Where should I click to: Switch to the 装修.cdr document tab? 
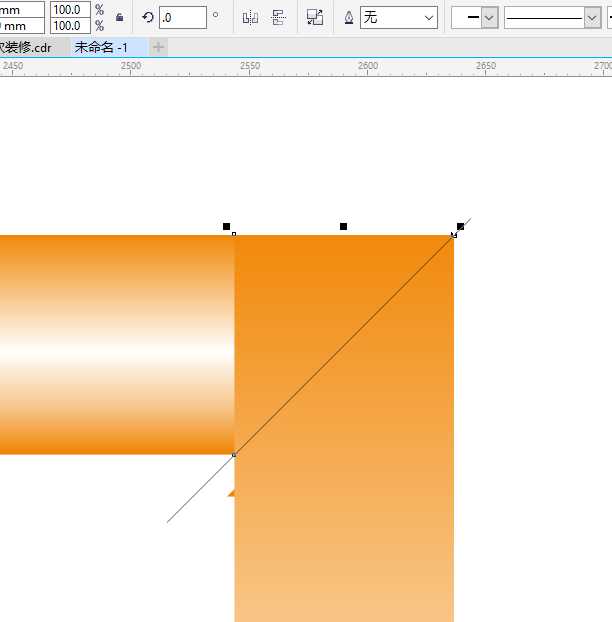click(28, 47)
